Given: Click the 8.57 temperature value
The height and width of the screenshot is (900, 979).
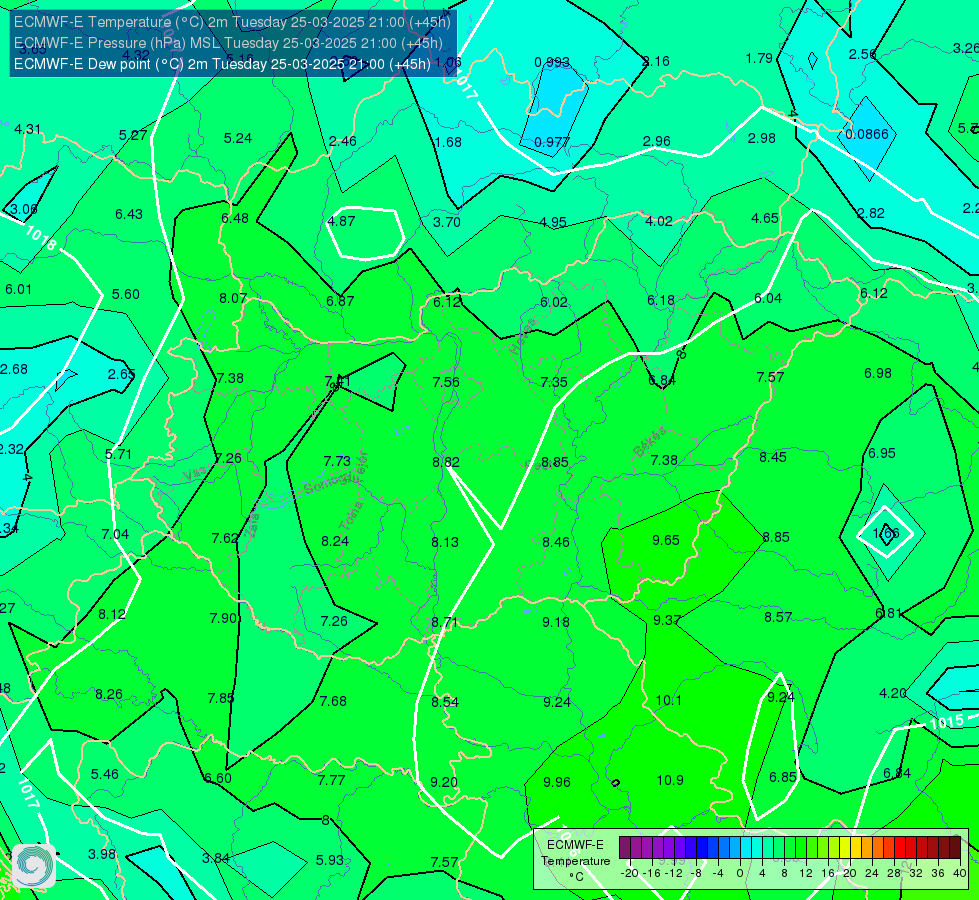Looking at the screenshot, I should click(778, 617).
